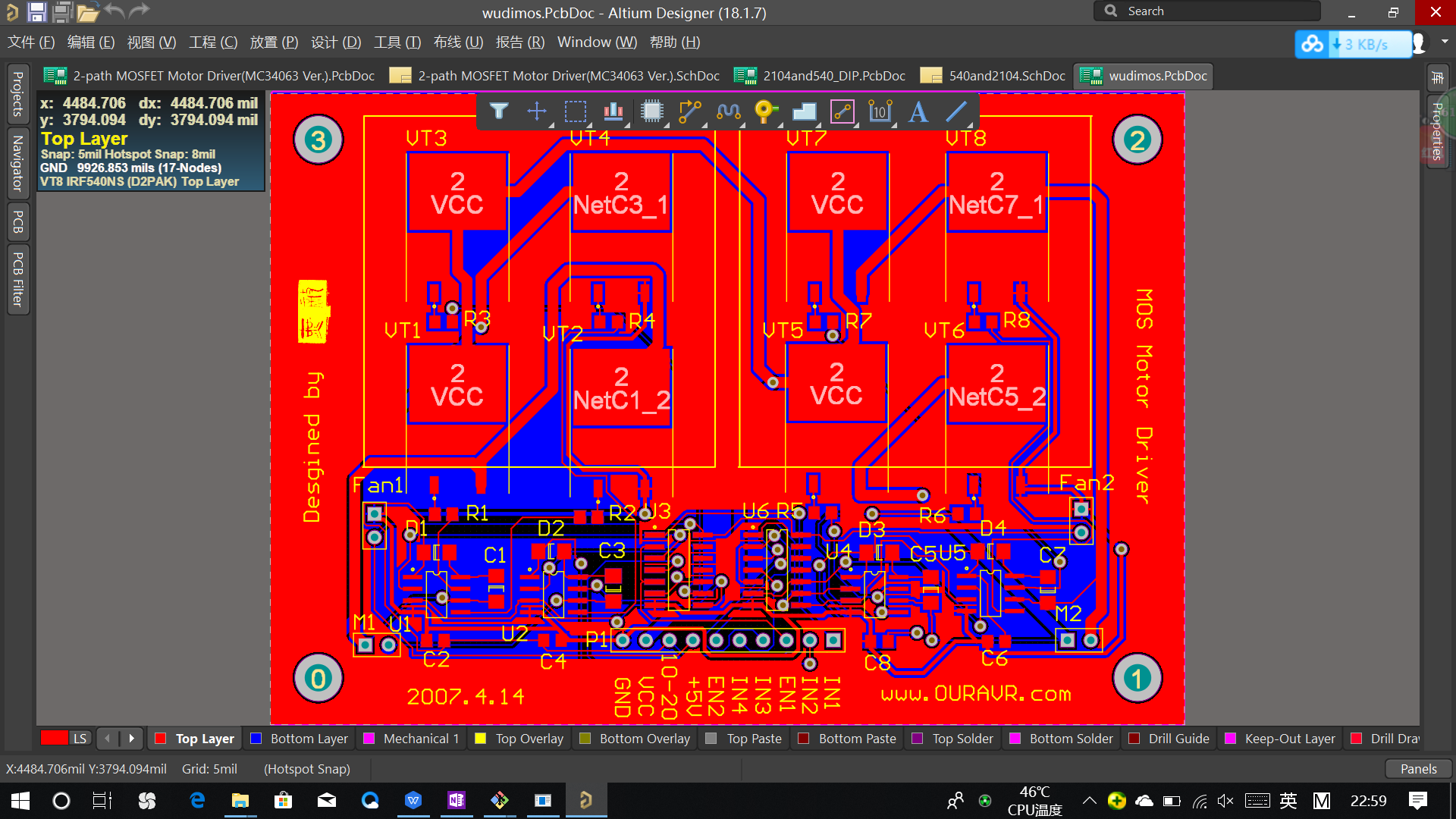Switch to 540and2104.SchDoc tab

point(1006,76)
